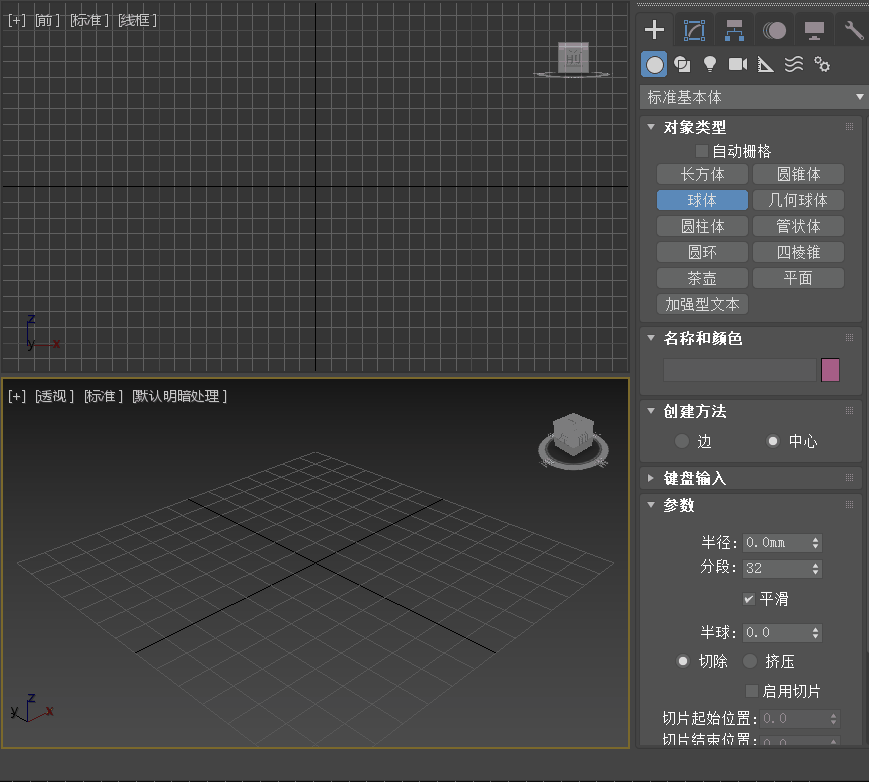
Task: Open the Create panel plus tab
Action: pyautogui.click(x=655, y=30)
